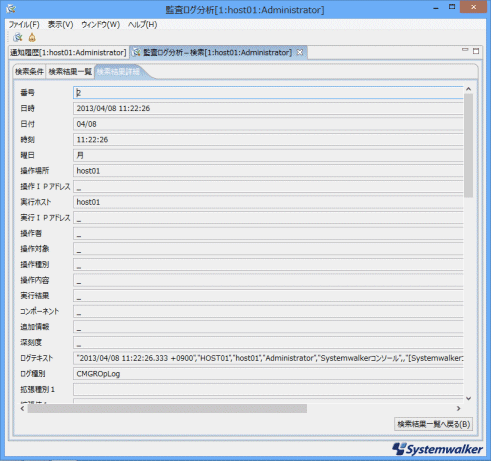Image resolution: width=491 pixels, height=461 pixels.
Task: Switch to the 検索条件 tab
Action: [x=29, y=72]
